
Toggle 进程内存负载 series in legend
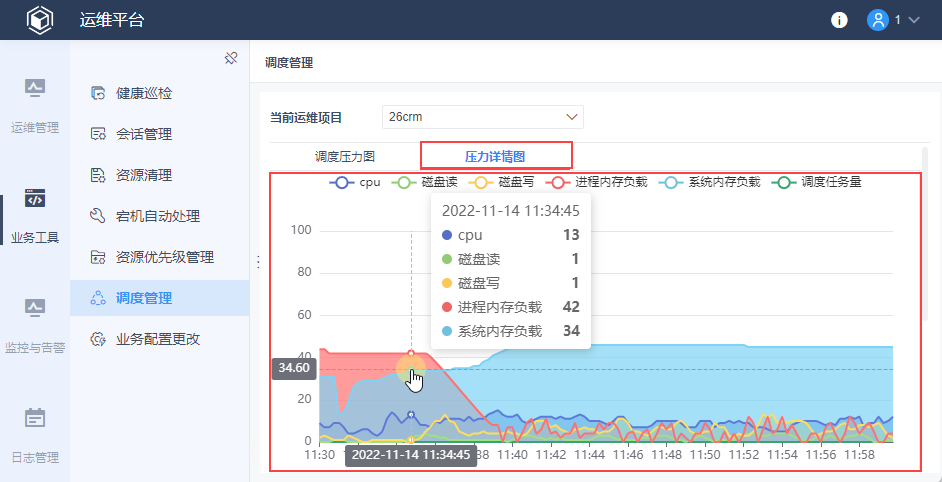[596, 183]
